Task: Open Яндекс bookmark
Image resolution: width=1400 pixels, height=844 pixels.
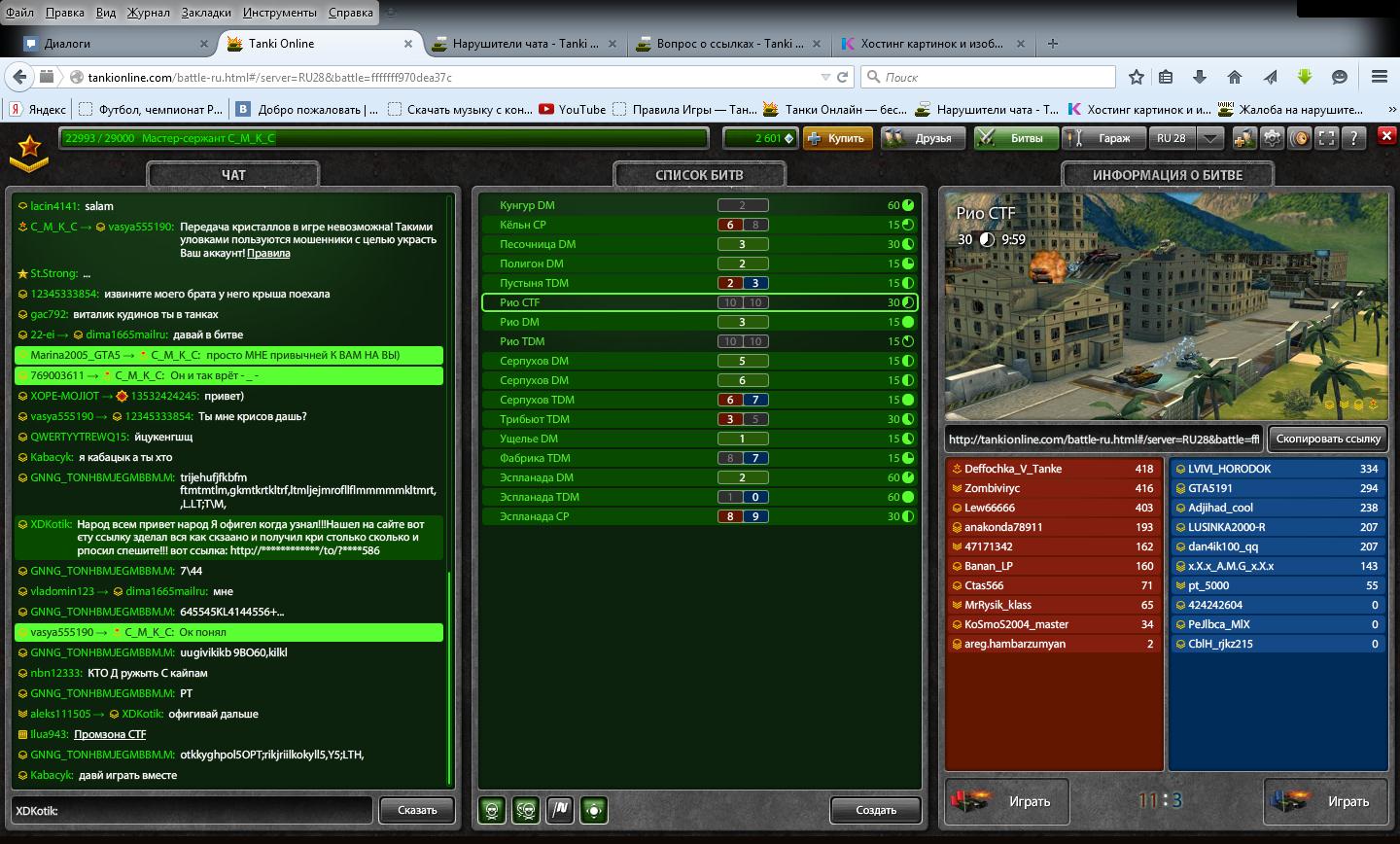Action: 38,109
